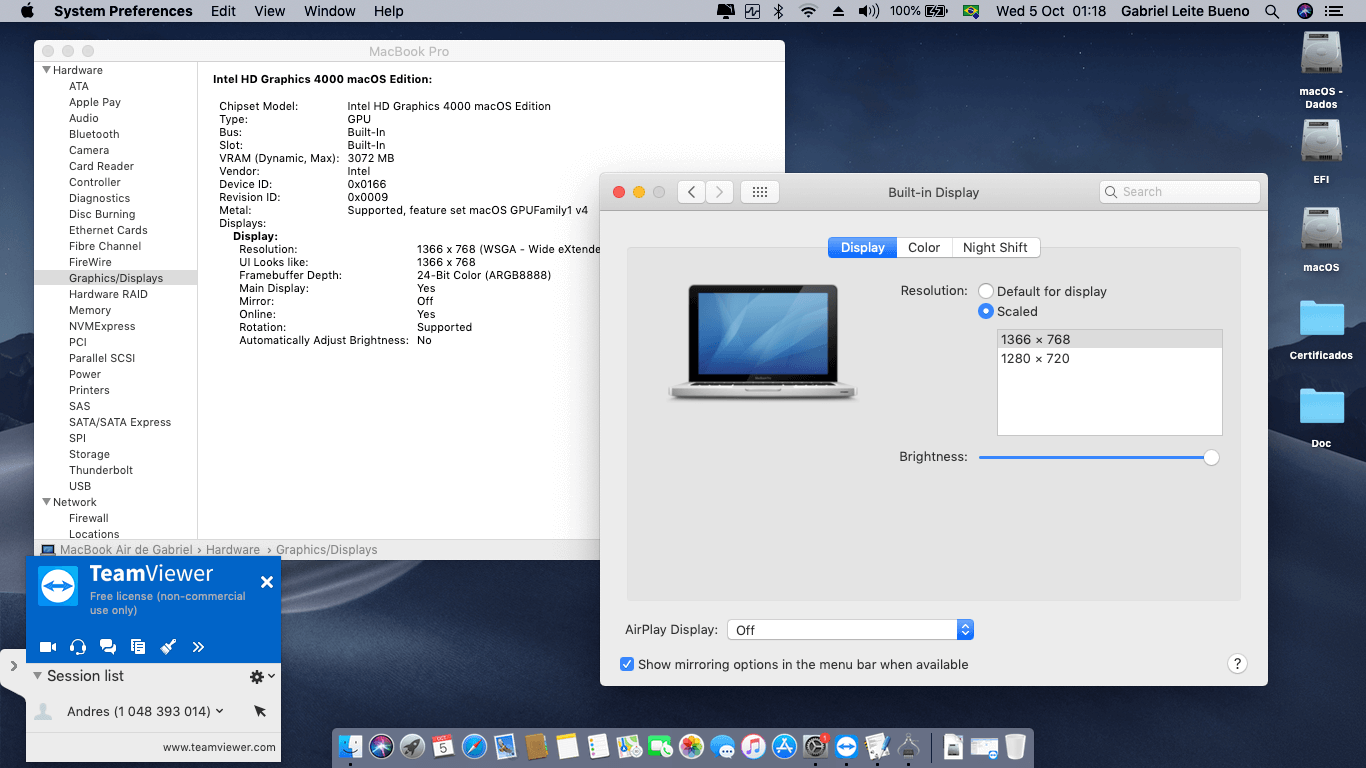Image resolution: width=1366 pixels, height=768 pixels.
Task: Open the View menu
Action: click(270, 11)
